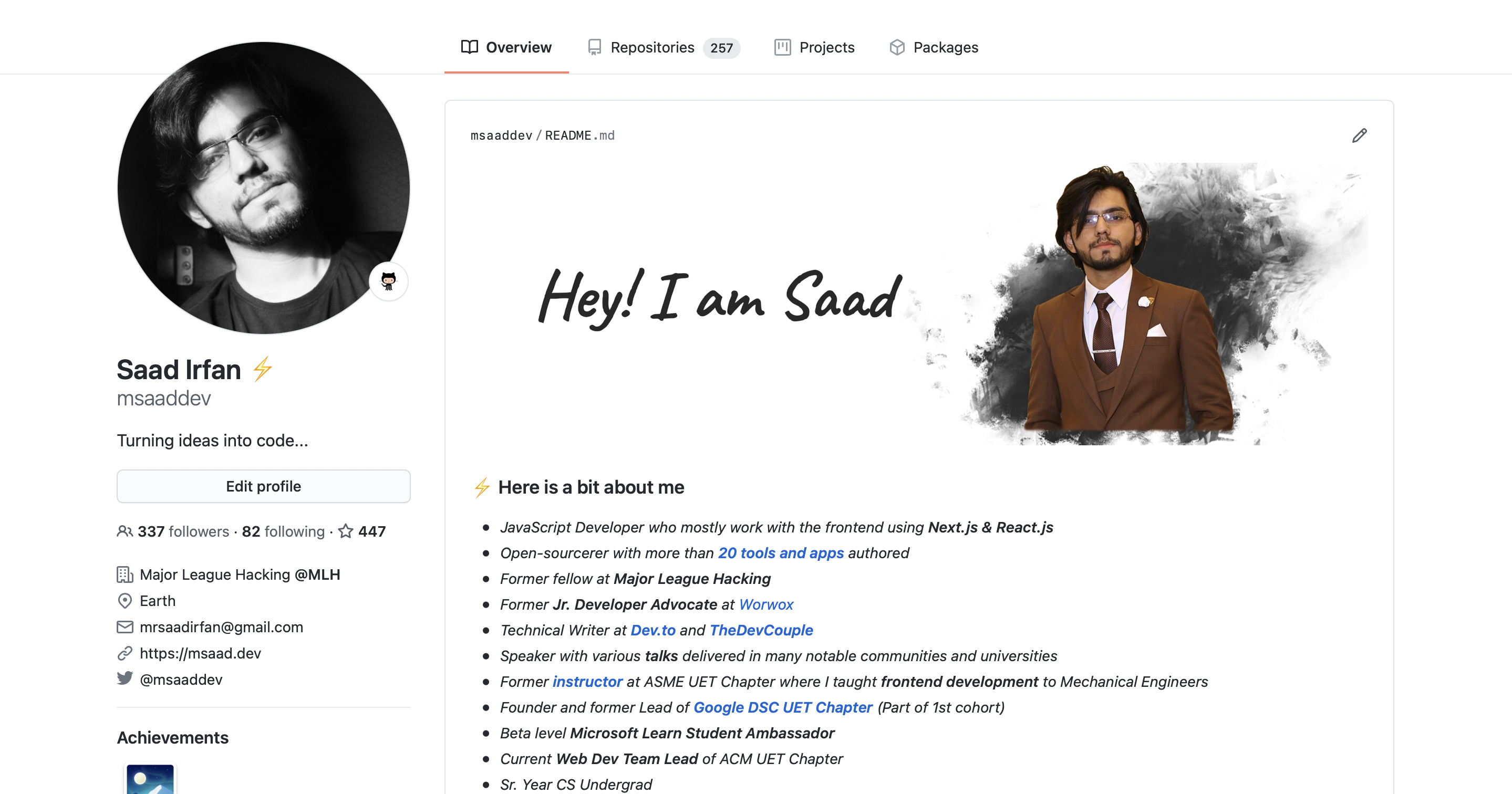1512x794 pixels.
Task: Click the Earth location text
Action: coord(157,601)
